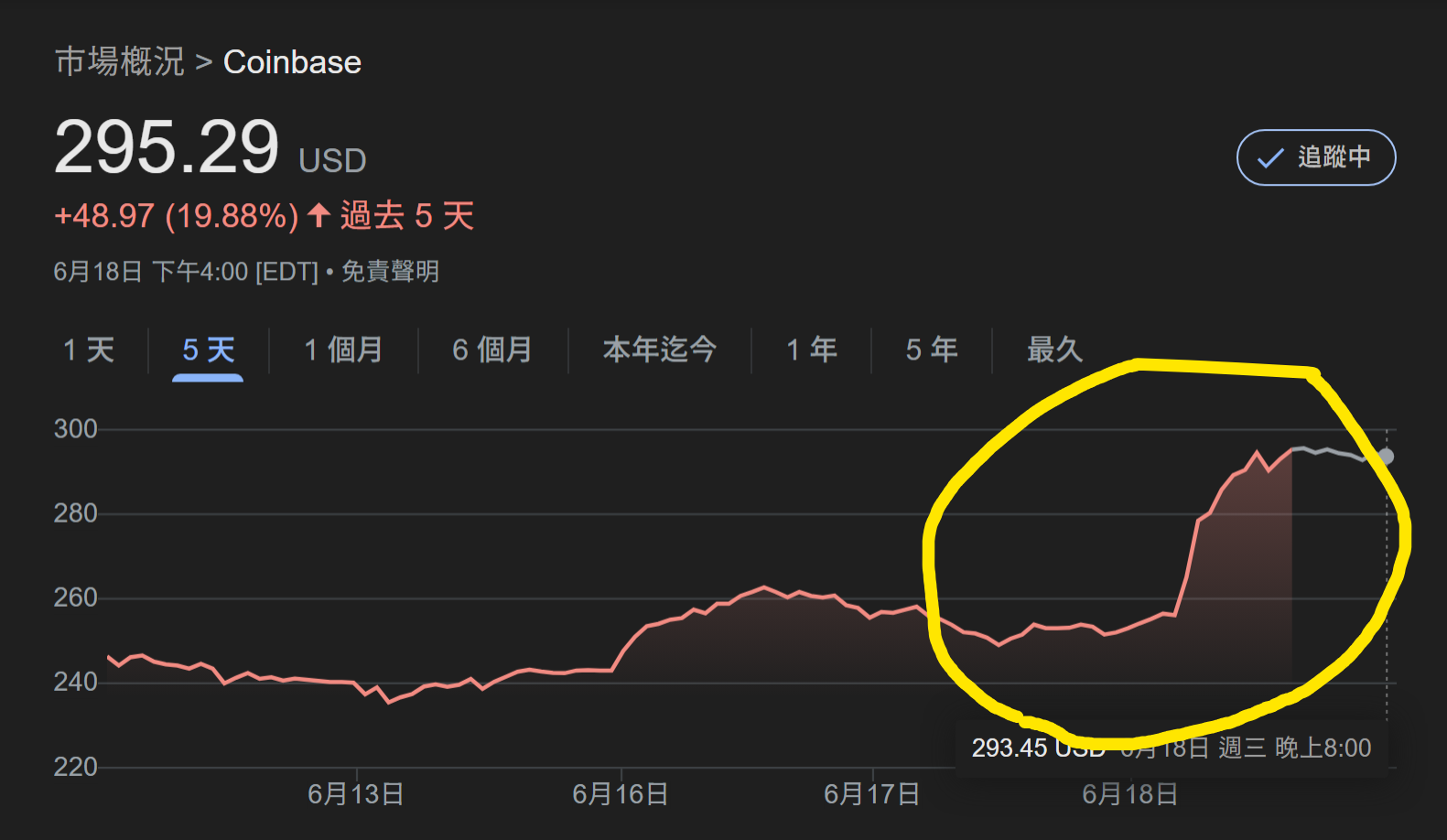Switch to the 6 個月 range tab

(492, 350)
